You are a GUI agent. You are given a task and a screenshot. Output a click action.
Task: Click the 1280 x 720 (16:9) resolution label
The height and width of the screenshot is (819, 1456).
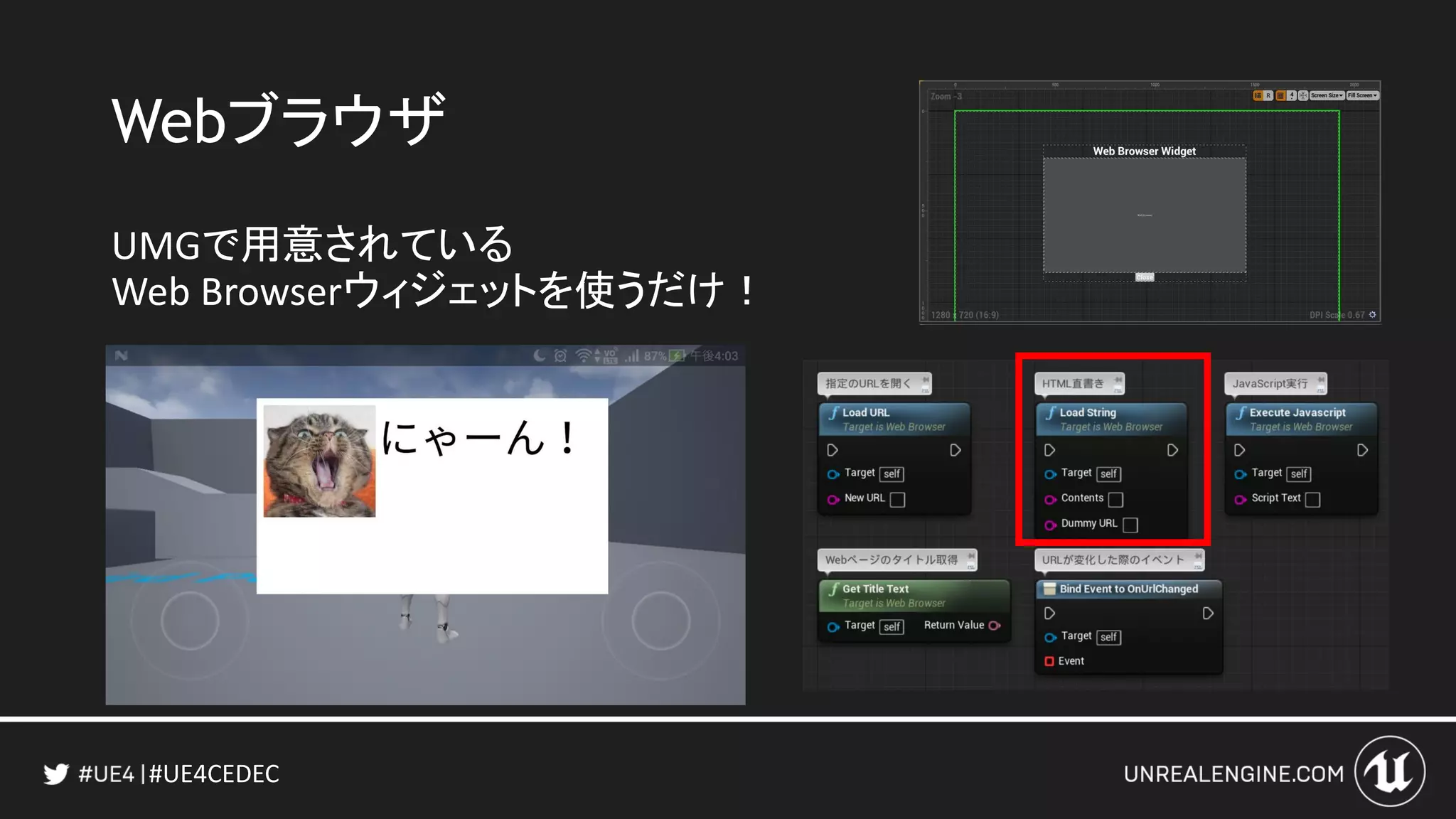pyautogui.click(x=965, y=315)
